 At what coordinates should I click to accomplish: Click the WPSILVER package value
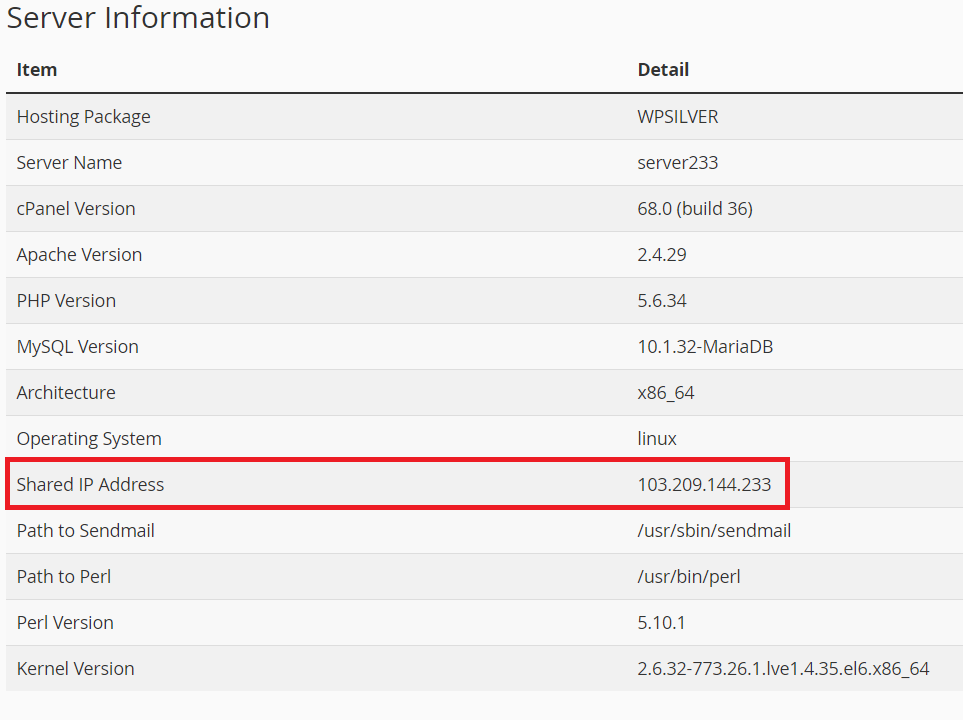(x=678, y=117)
